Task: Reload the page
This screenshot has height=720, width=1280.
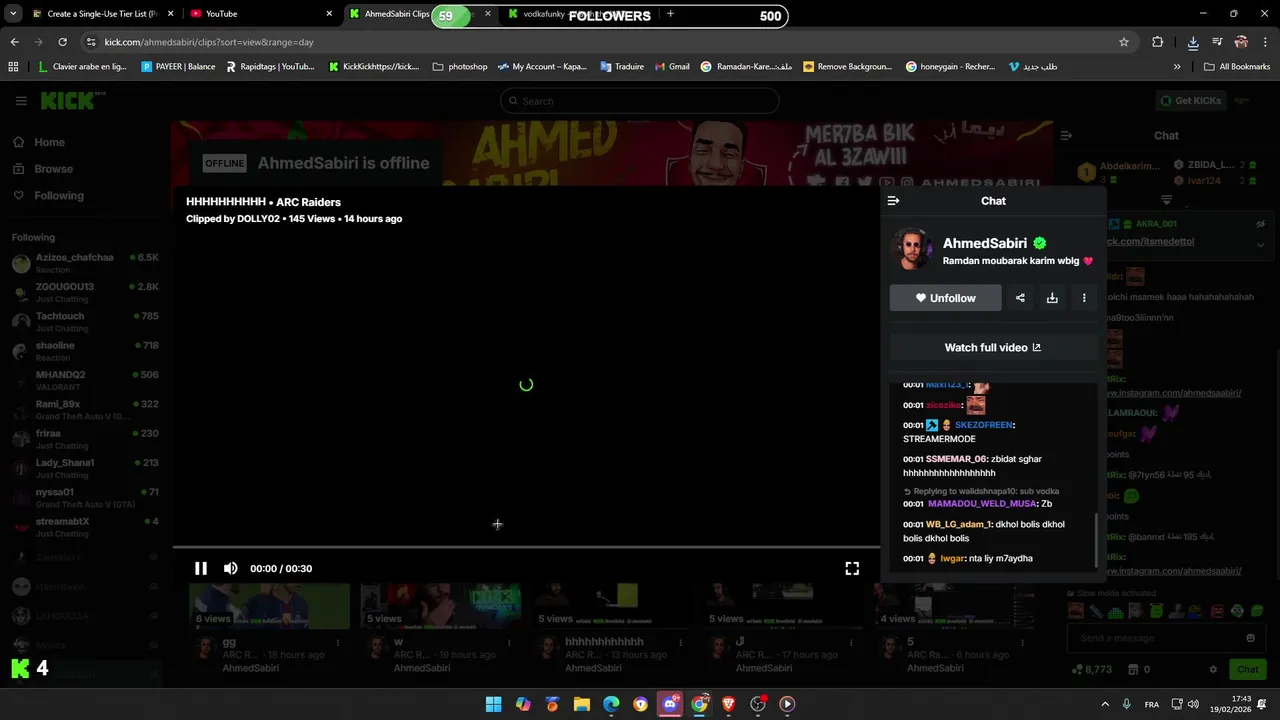Action: (62, 42)
